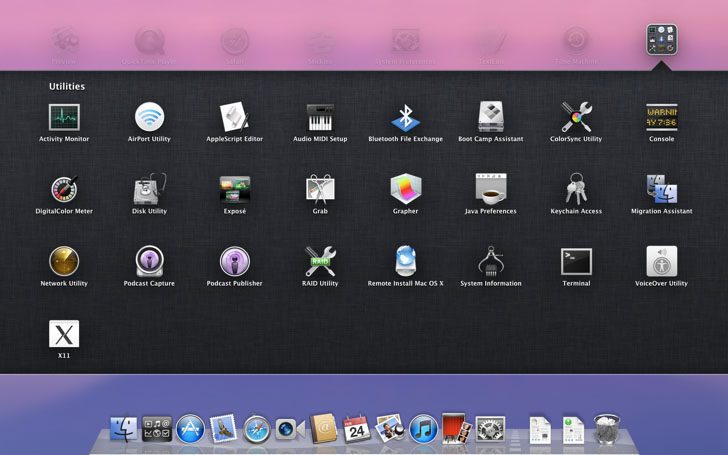
Task: Click the Utilities folder icon above the panel
Action: 662,40
